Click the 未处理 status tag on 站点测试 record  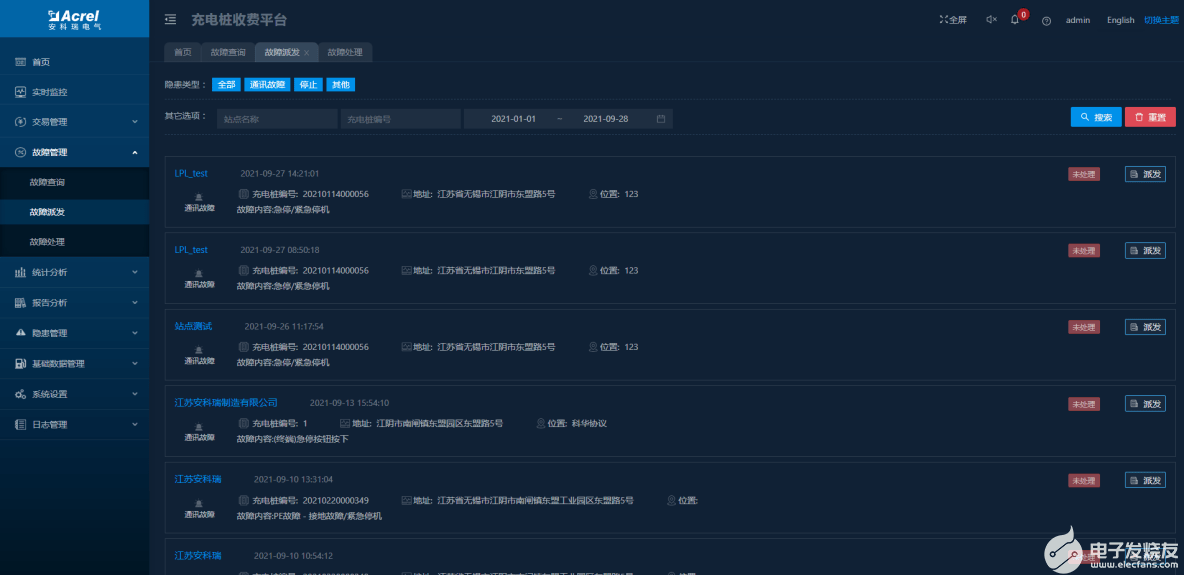point(1084,327)
